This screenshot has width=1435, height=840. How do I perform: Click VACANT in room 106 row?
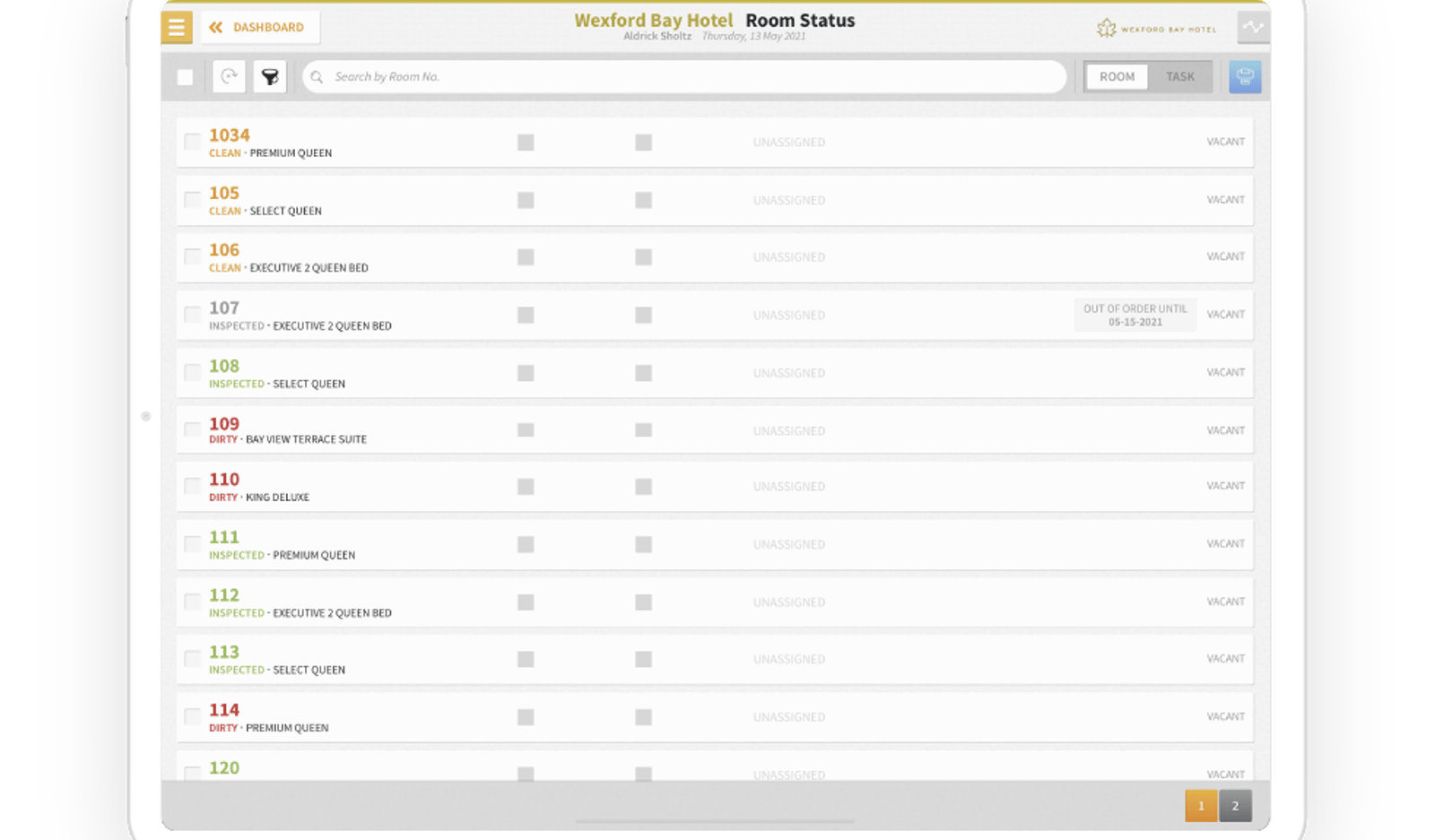(x=1225, y=256)
